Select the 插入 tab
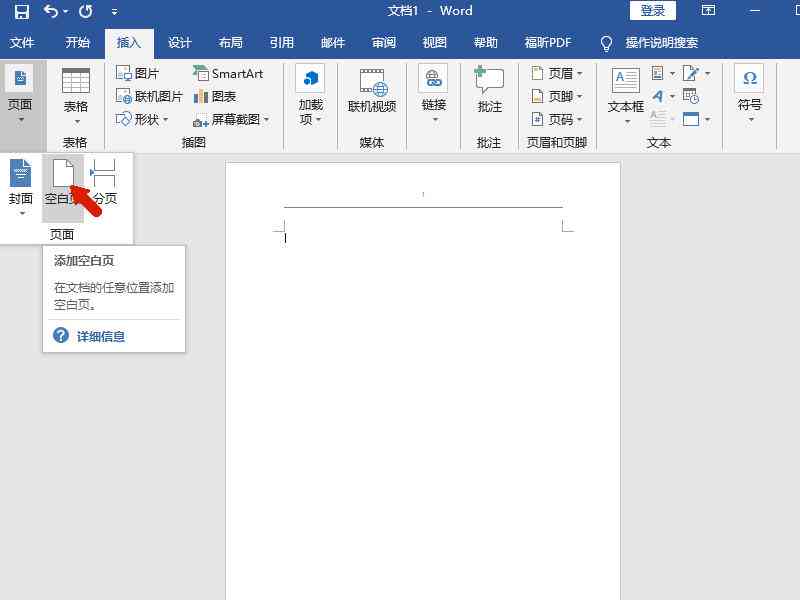Viewport: 800px width, 600px height. tap(129, 42)
